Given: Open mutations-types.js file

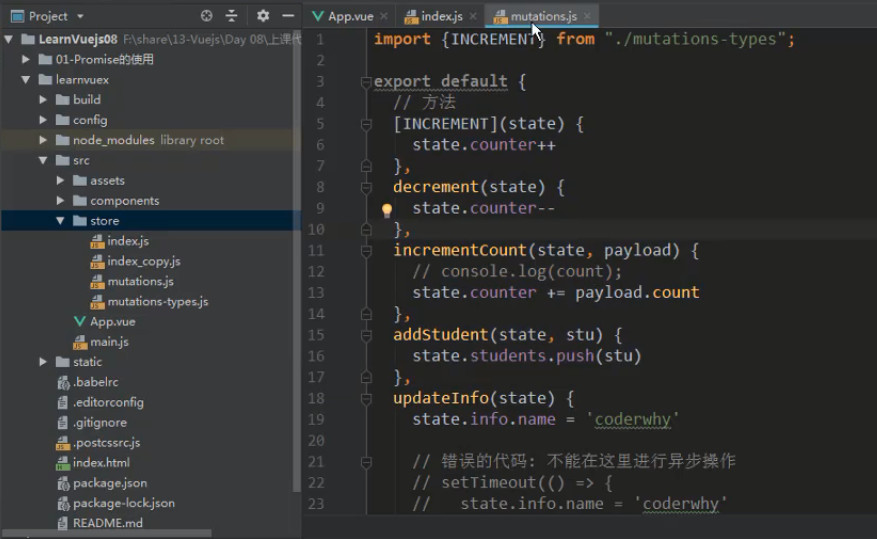Looking at the screenshot, I should point(157,301).
